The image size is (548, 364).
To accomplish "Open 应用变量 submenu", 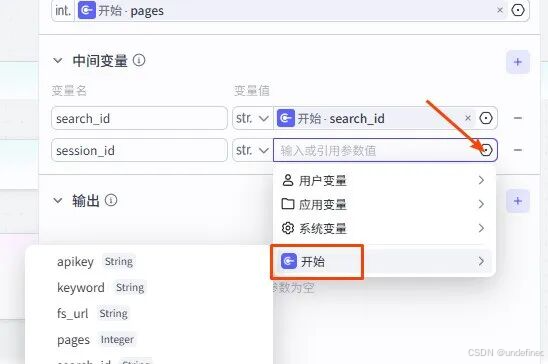I will point(384,204).
